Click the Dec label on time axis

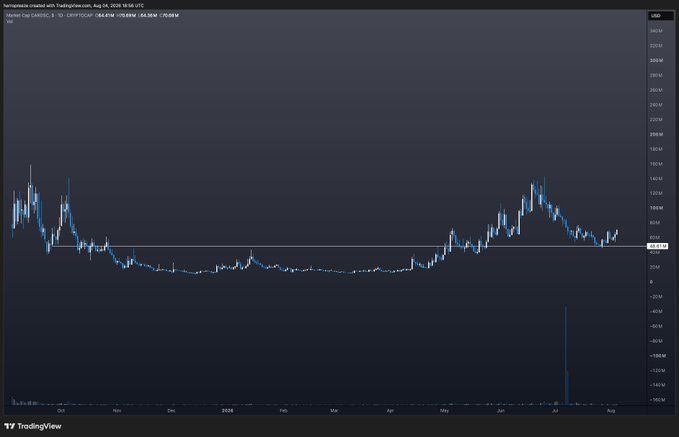171,411
